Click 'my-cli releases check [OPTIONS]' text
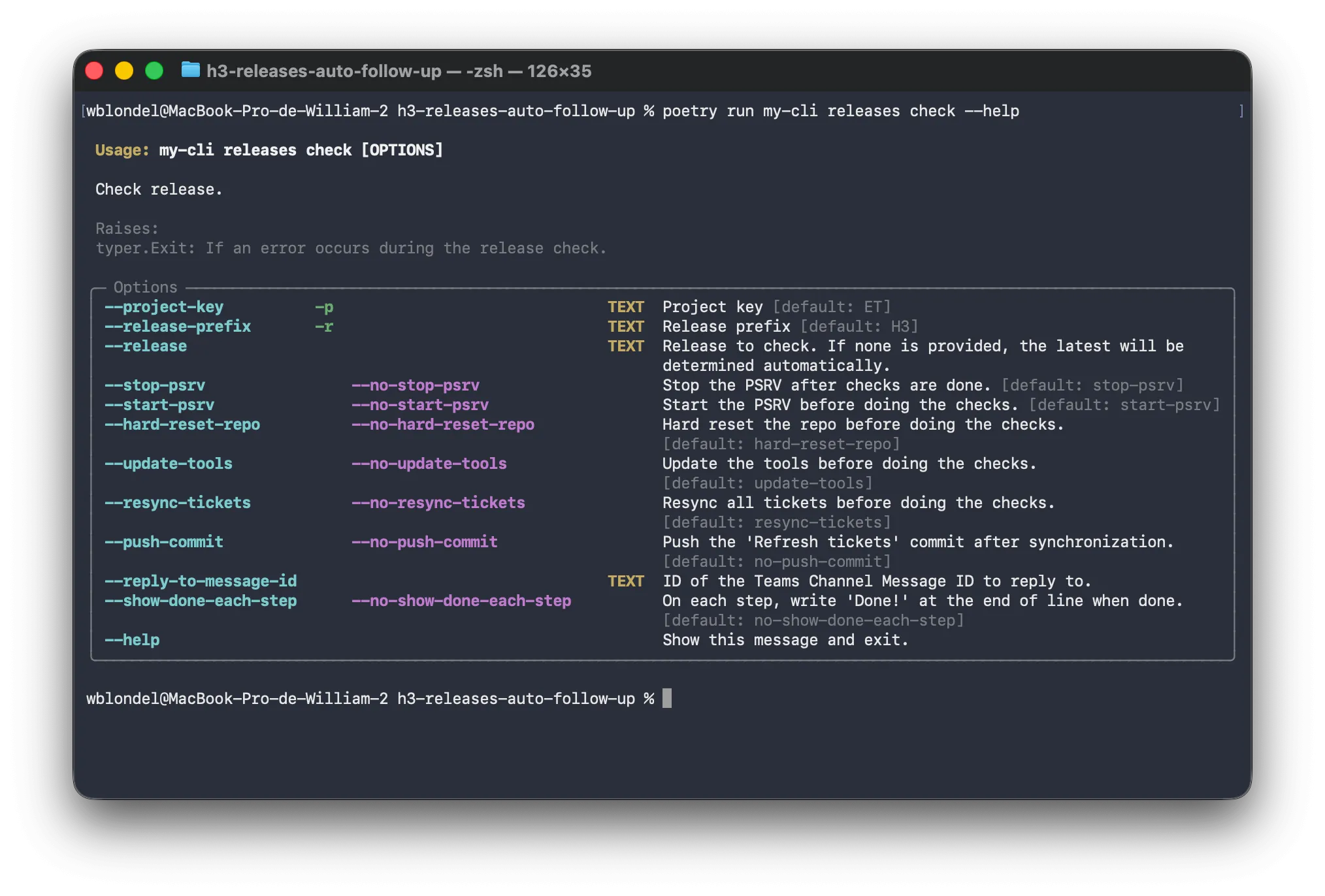 301,150
